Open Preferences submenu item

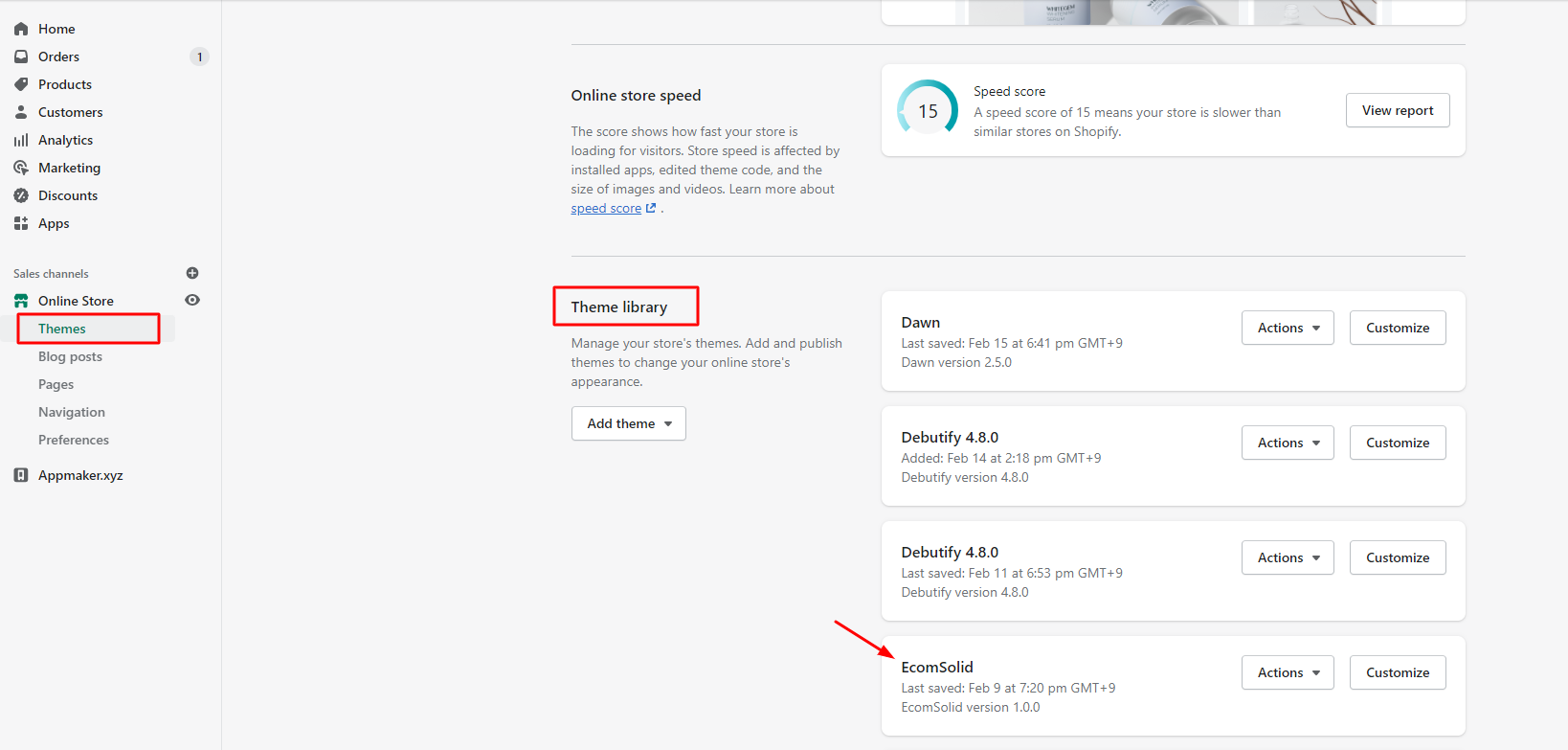coord(74,440)
